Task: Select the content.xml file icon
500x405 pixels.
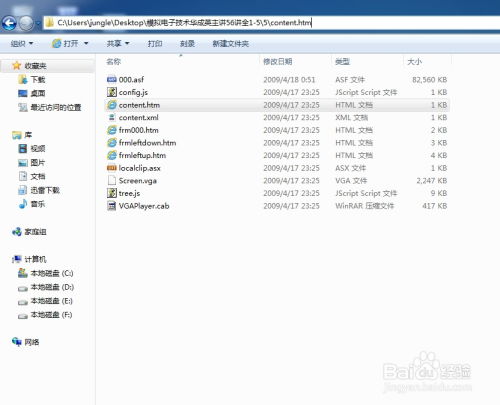Action: [x=112, y=117]
